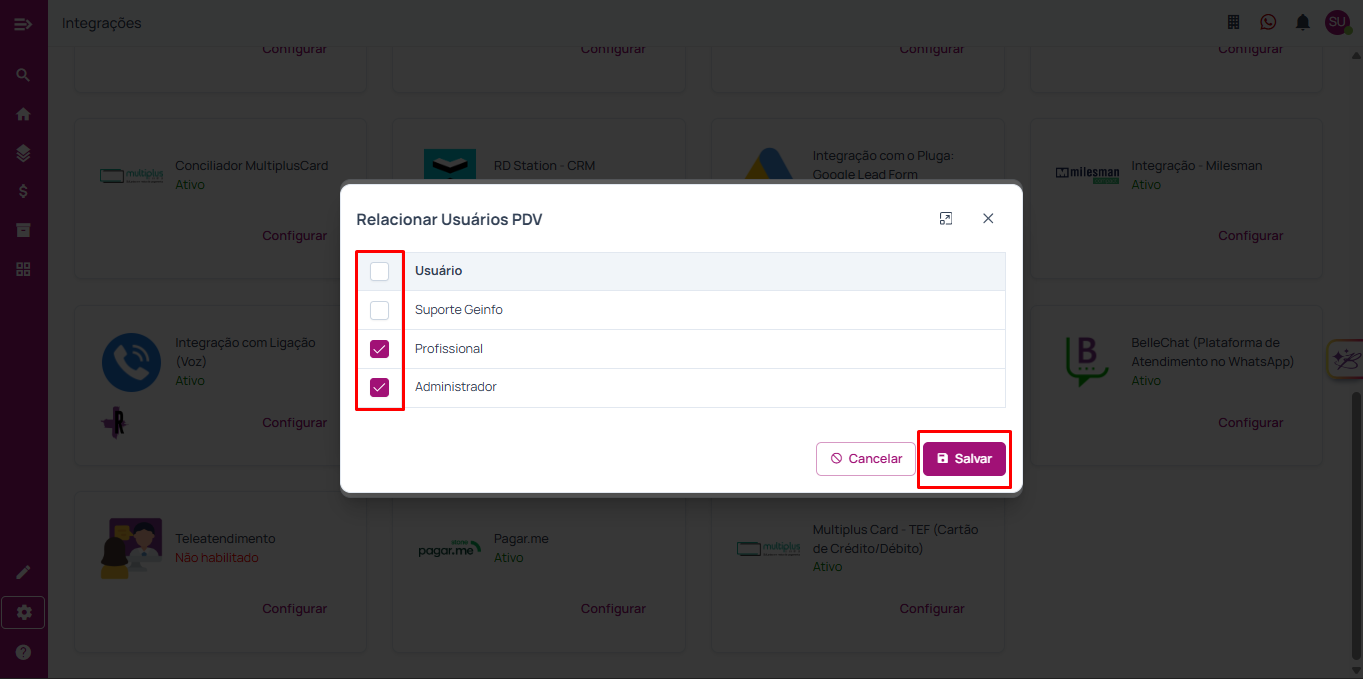The width and height of the screenshot is (1363, 679).
Task: Open the dollar sign finance icon
Action: coord(23,192)
